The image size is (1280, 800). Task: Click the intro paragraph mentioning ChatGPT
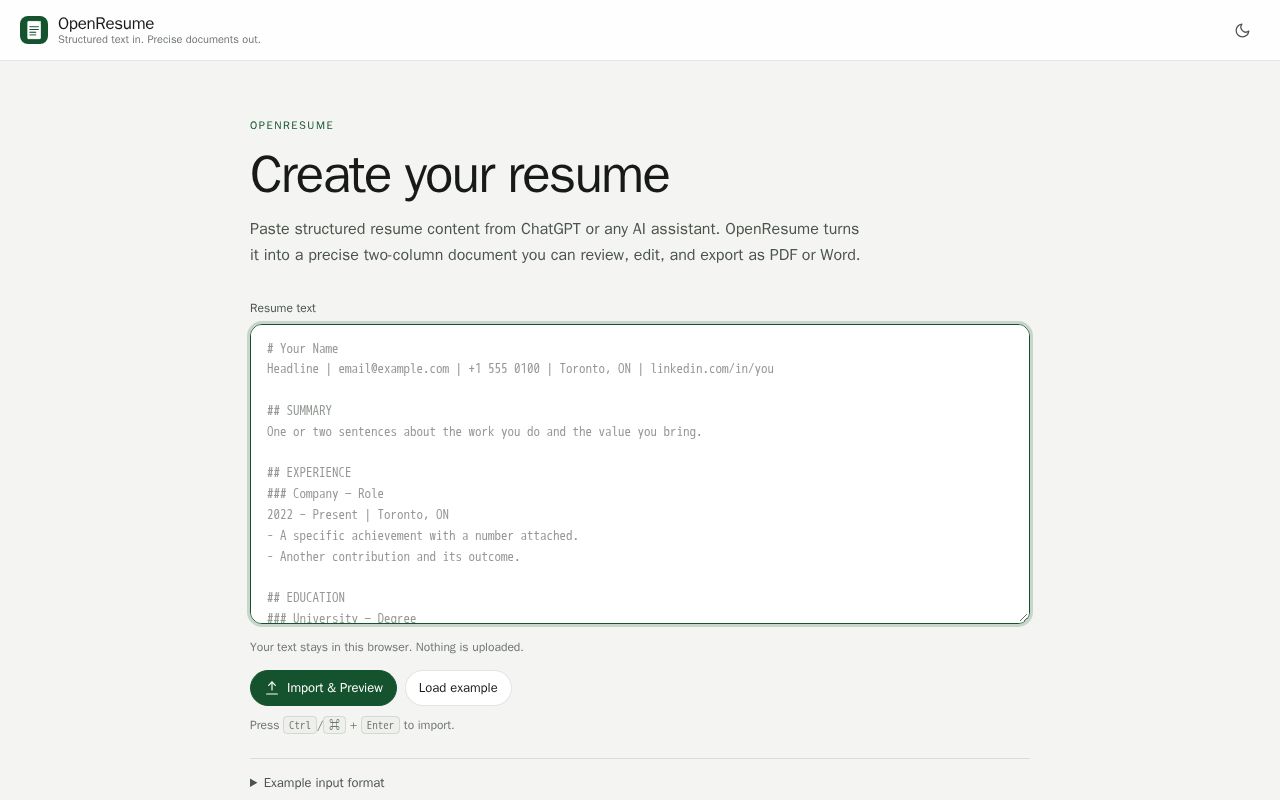coord(555,242)
